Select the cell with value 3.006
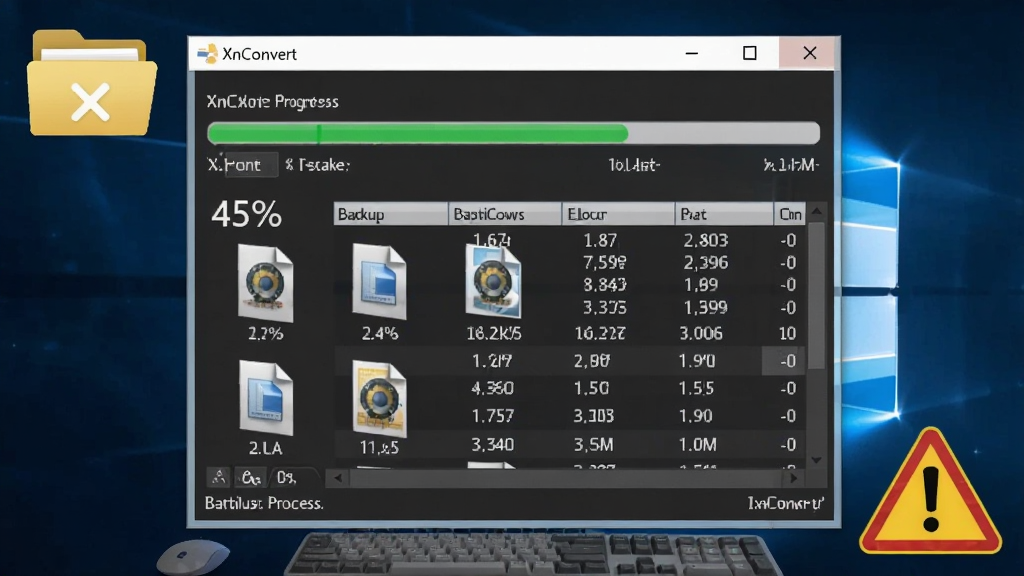 point(701,333)
